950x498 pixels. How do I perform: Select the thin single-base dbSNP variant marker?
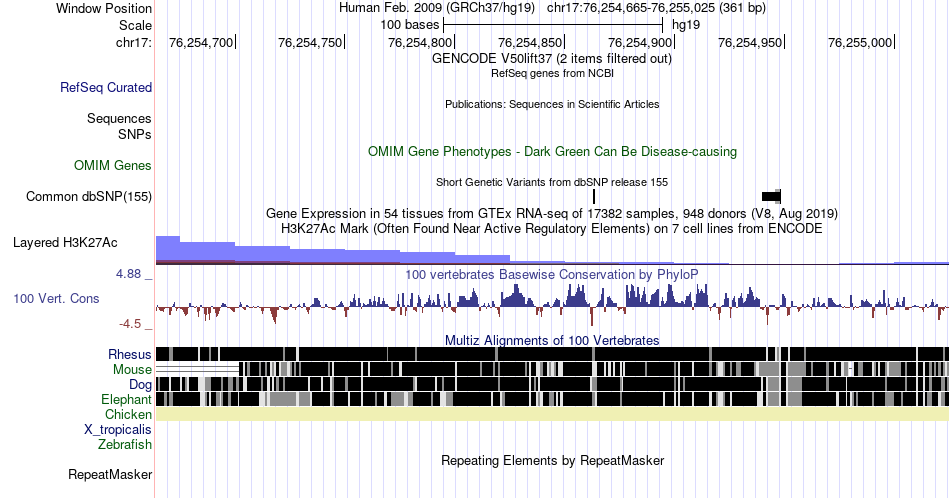594,196
